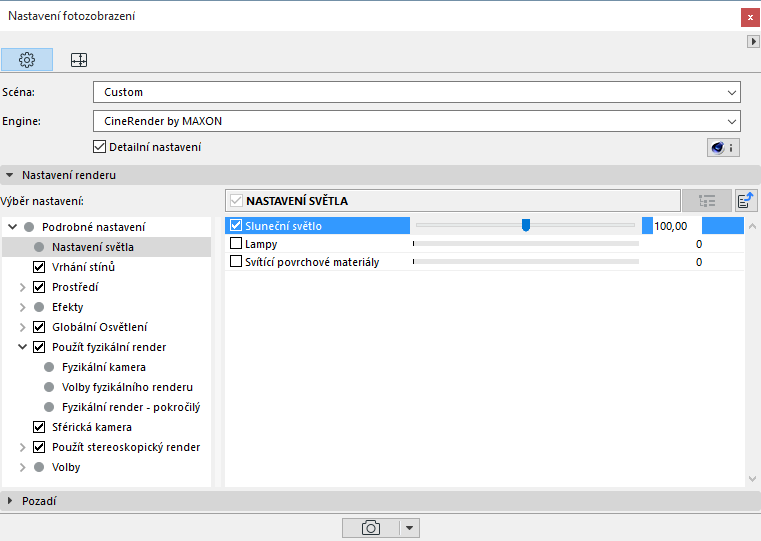Click the Lampy intensity slider
Image resolution: width=761 pixels, height=541 pixels.
tap(526, 244)
